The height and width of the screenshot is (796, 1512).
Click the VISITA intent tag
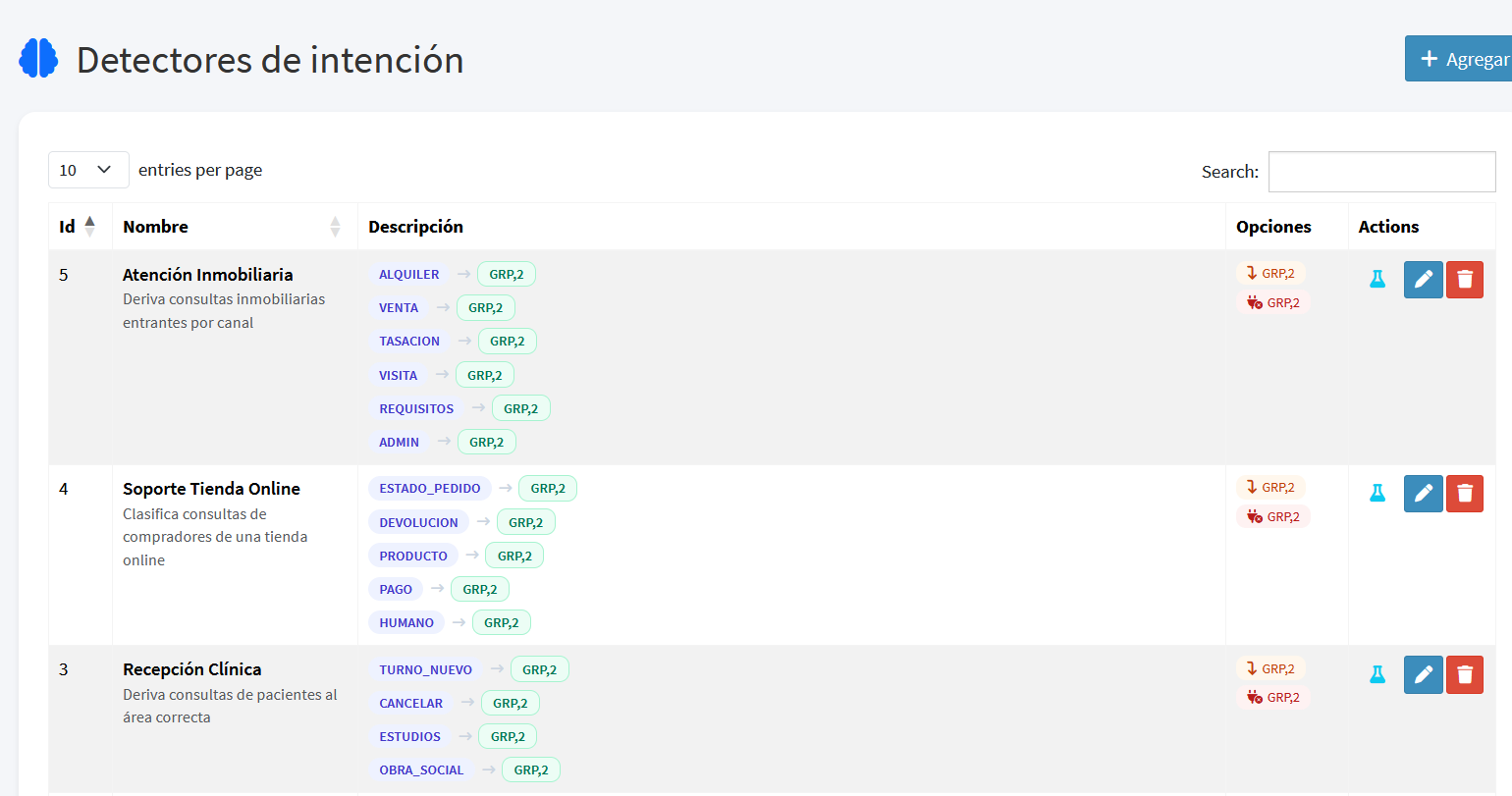click(x=399, y=375)
